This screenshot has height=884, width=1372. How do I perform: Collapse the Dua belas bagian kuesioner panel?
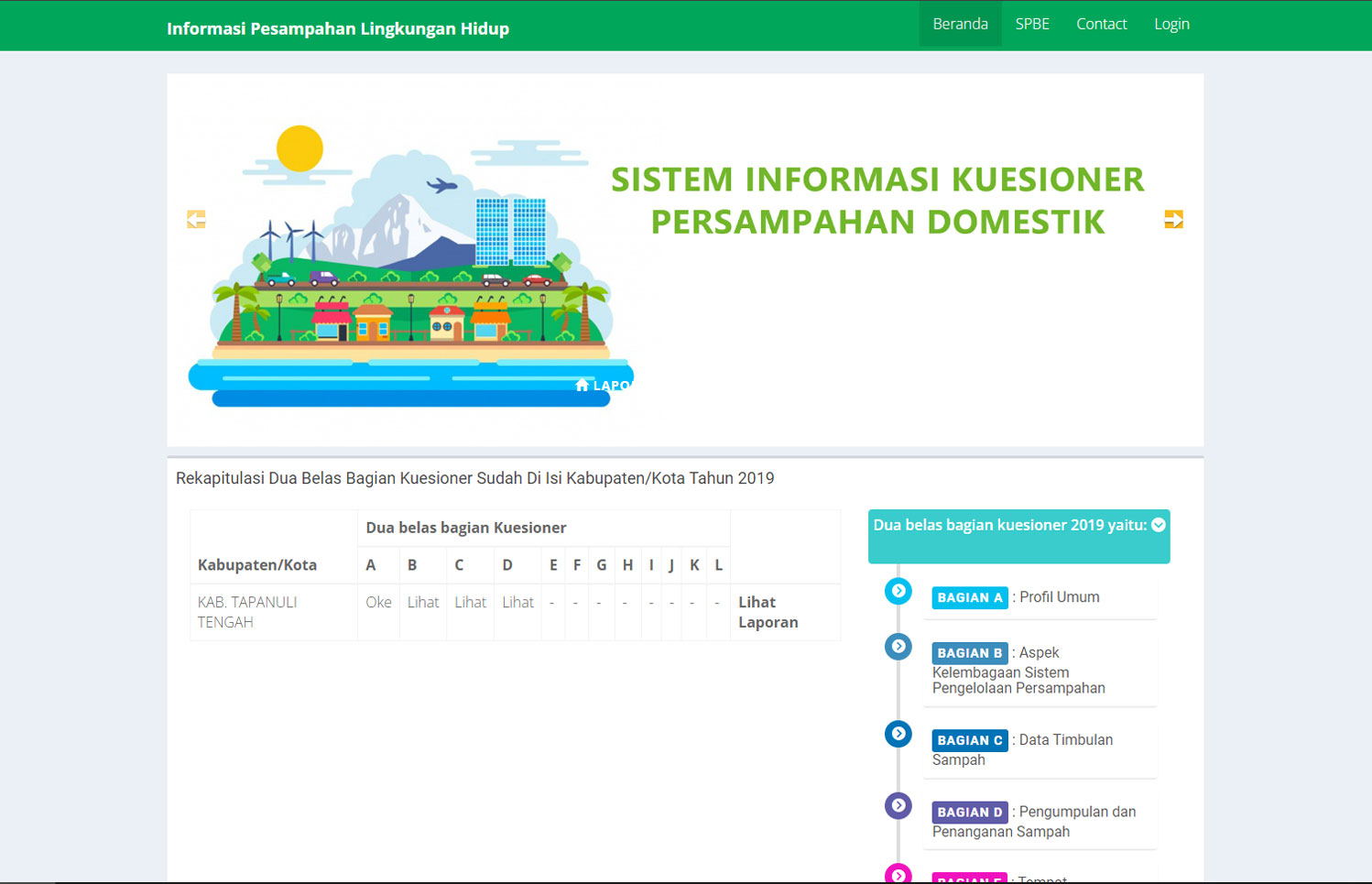(x=1159, y=525)
